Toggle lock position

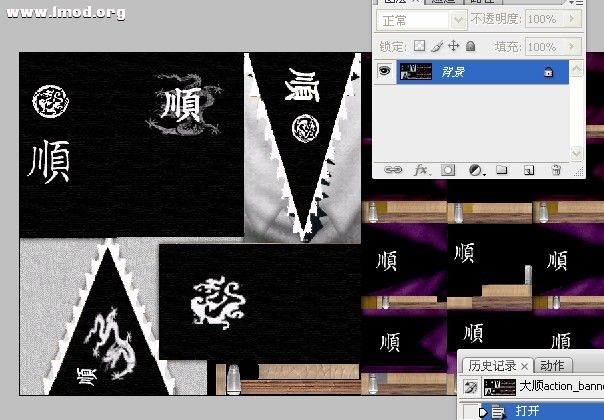coord(453,47)
